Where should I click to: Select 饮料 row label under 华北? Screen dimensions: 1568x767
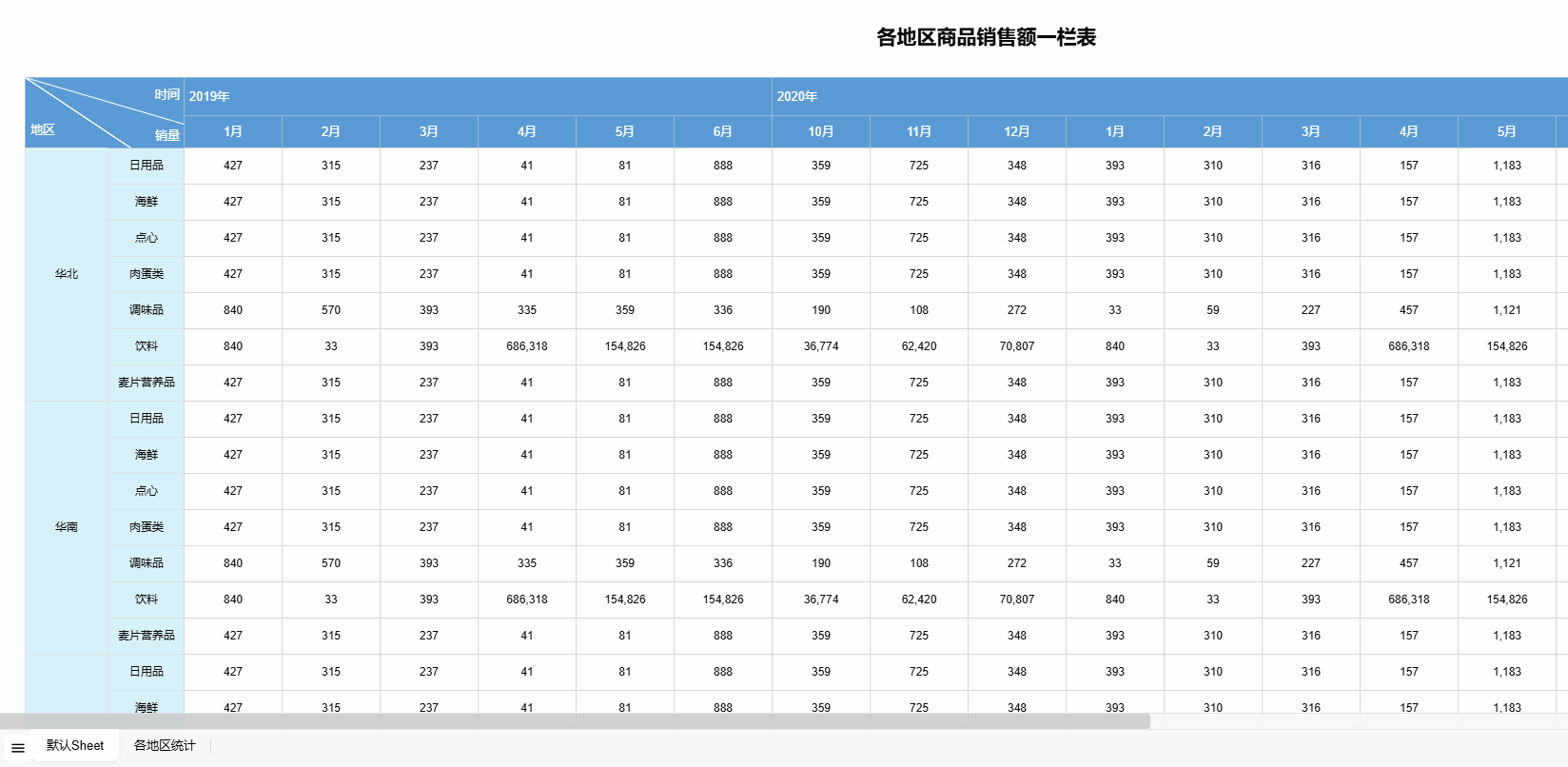pos(147,346)
